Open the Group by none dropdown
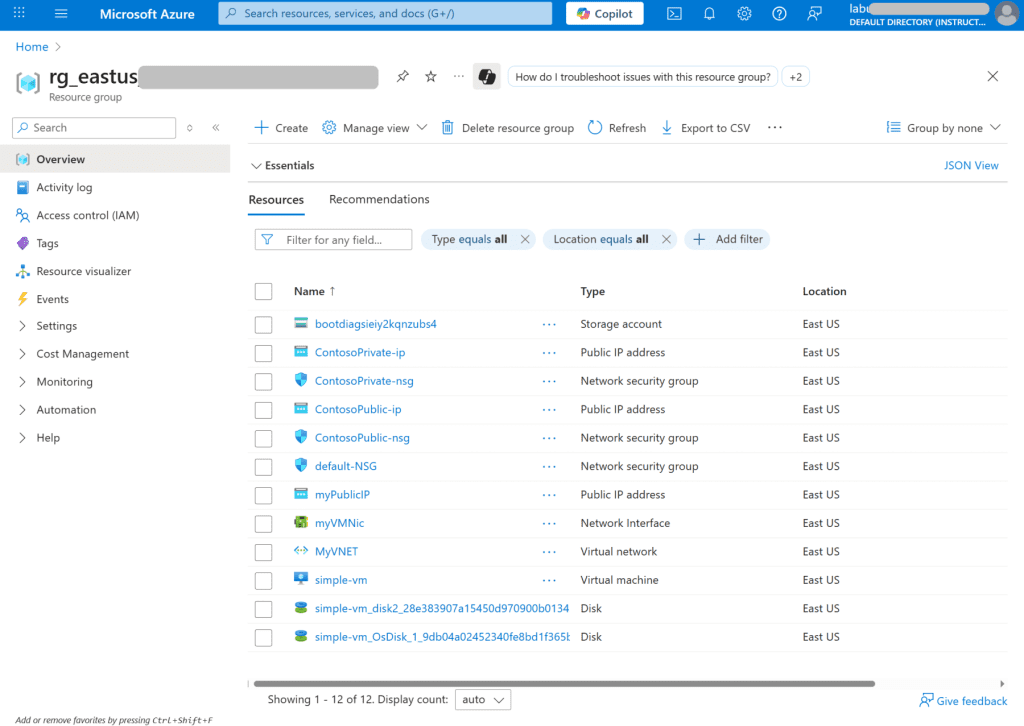1024x726 pixels. coord(943,128)
